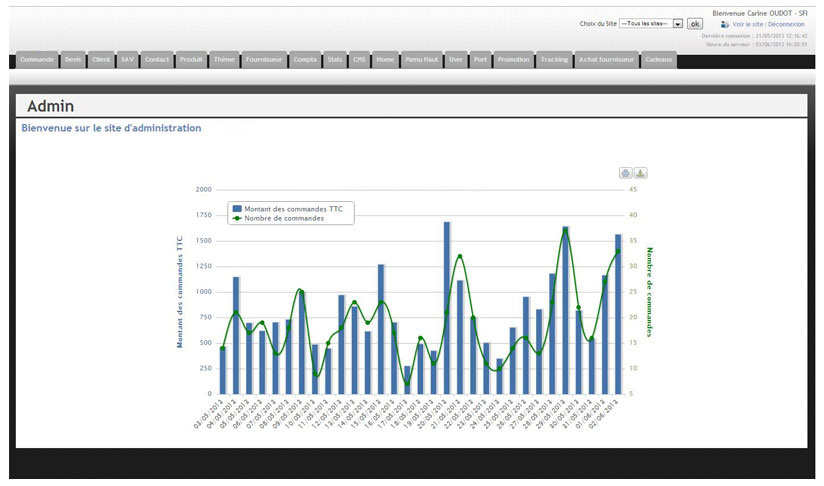Click the 25 right axis value
Image resolution: width=824 pixels, height=486 pixels.
pos(633,292)
